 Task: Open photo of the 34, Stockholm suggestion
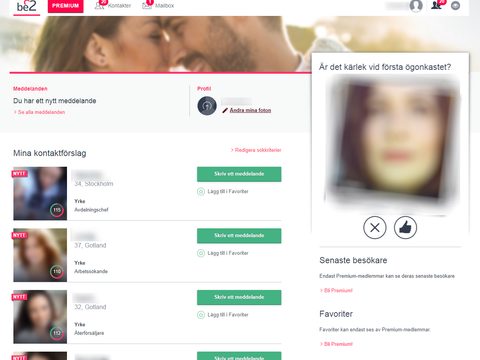click(40, 193)
